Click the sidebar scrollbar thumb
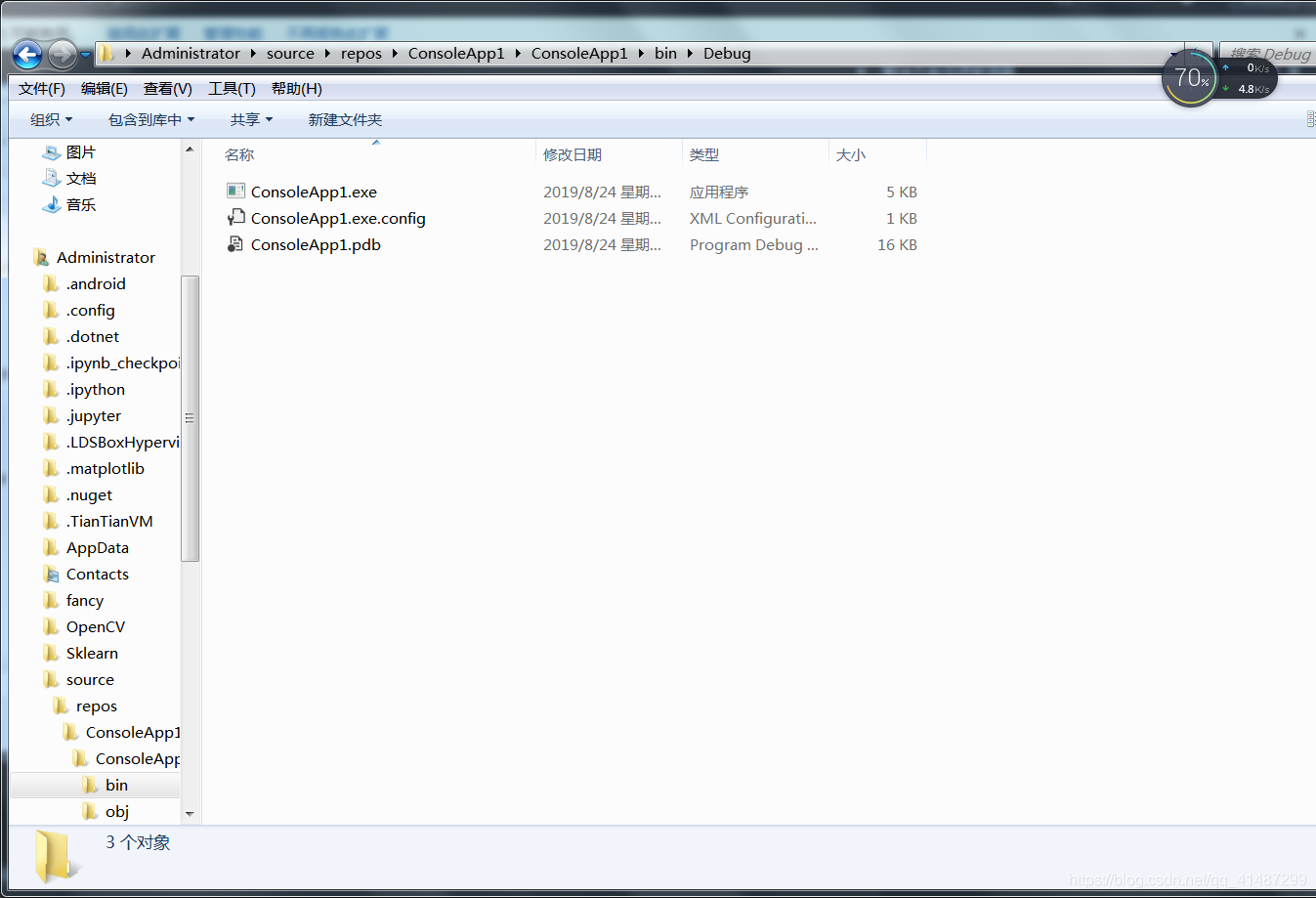Viewport: 1316px width, 898px height. click(x=190, y=418)
